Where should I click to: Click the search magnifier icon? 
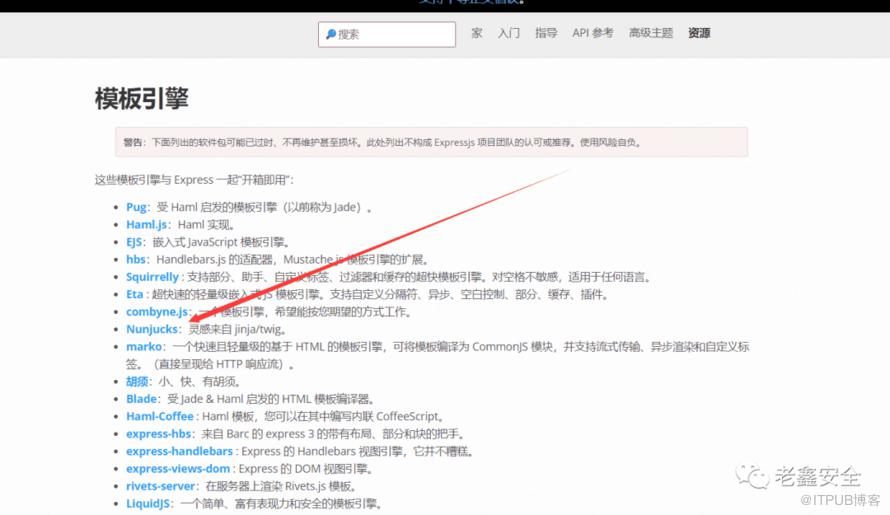point(331,34)
